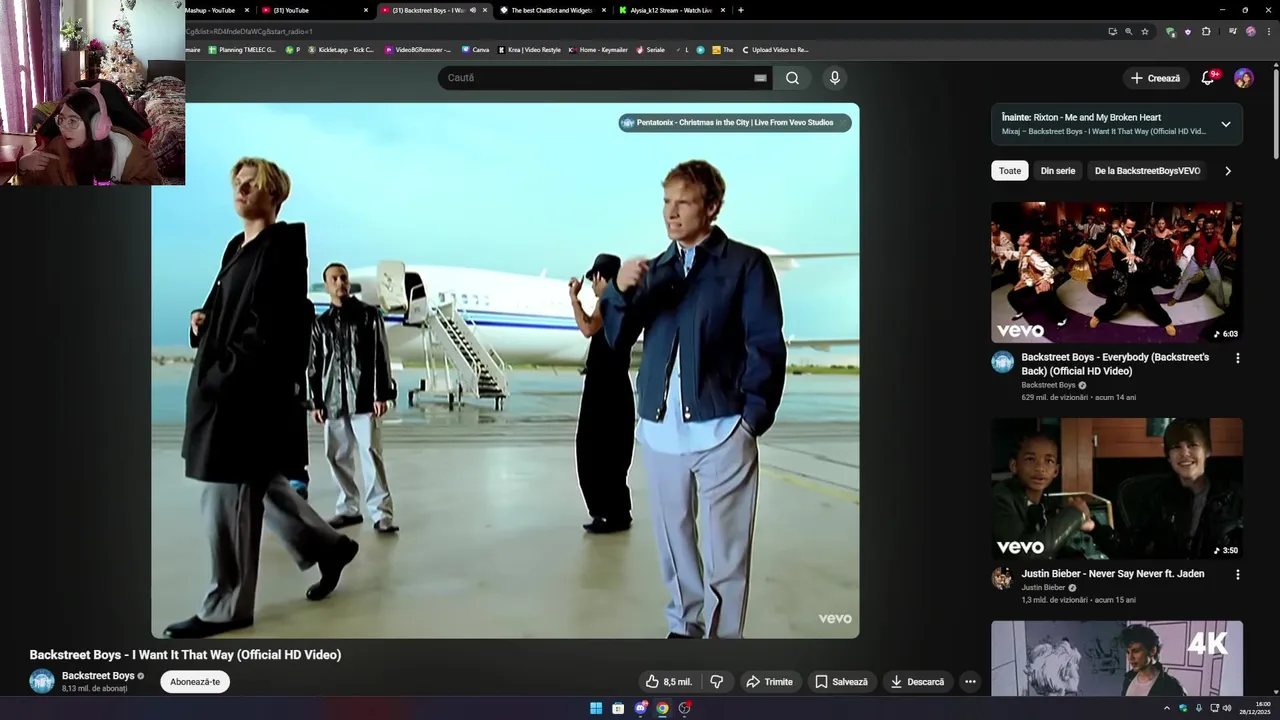This screenshot has width=1280, height=720.
Task: Click the 'Creează' create button
Action: [x=1155, y=78]
